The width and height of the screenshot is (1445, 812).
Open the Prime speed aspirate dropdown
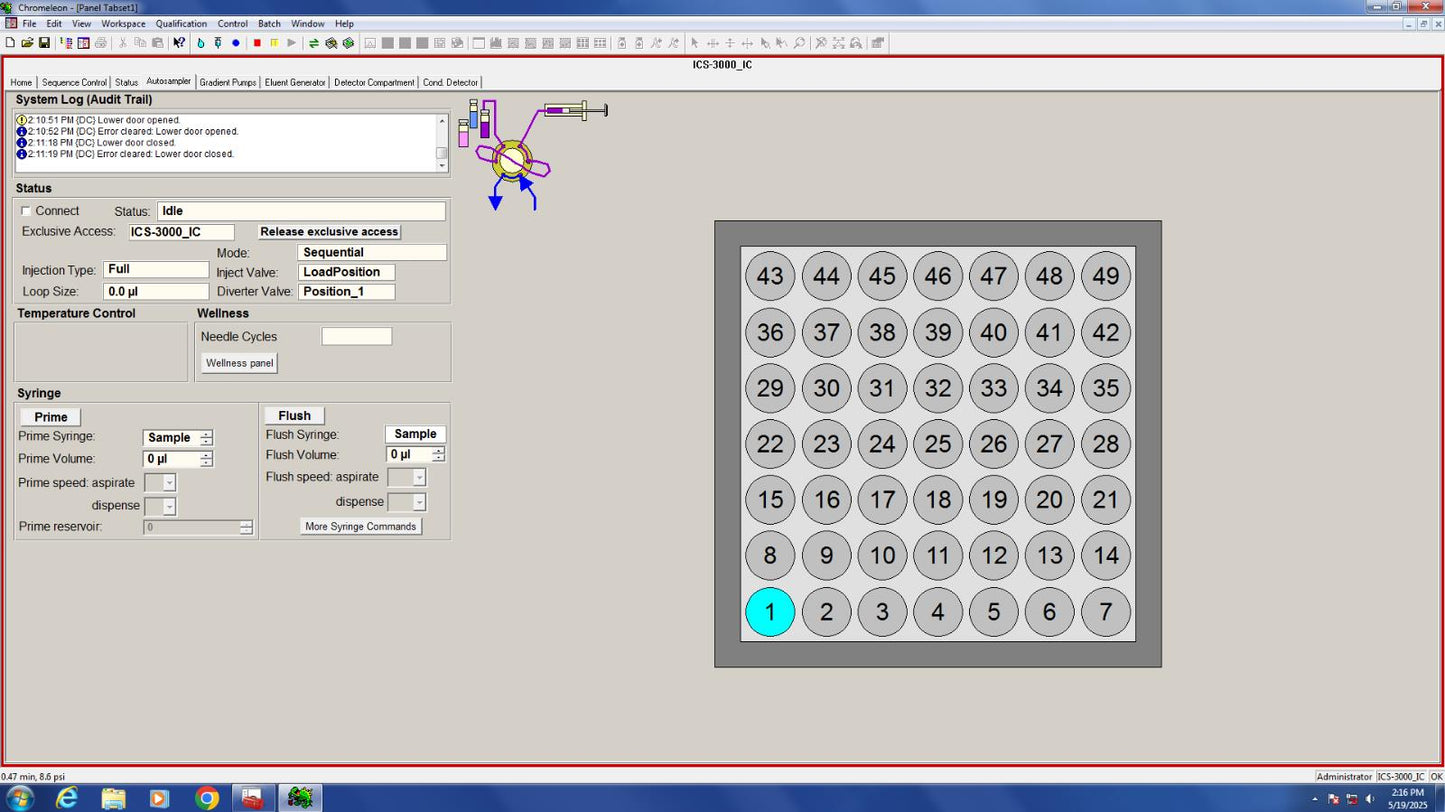pyautogui.click(x=169, y=483)
